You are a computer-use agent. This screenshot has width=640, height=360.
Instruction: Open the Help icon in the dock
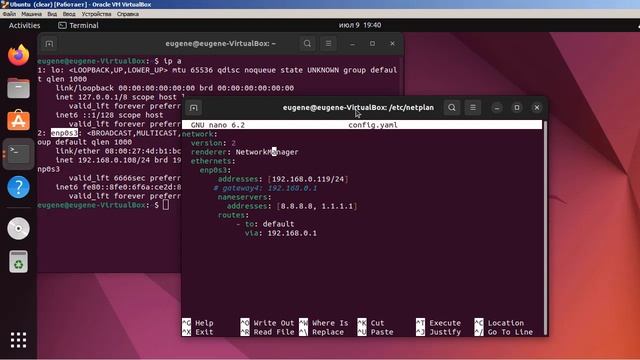18,187
